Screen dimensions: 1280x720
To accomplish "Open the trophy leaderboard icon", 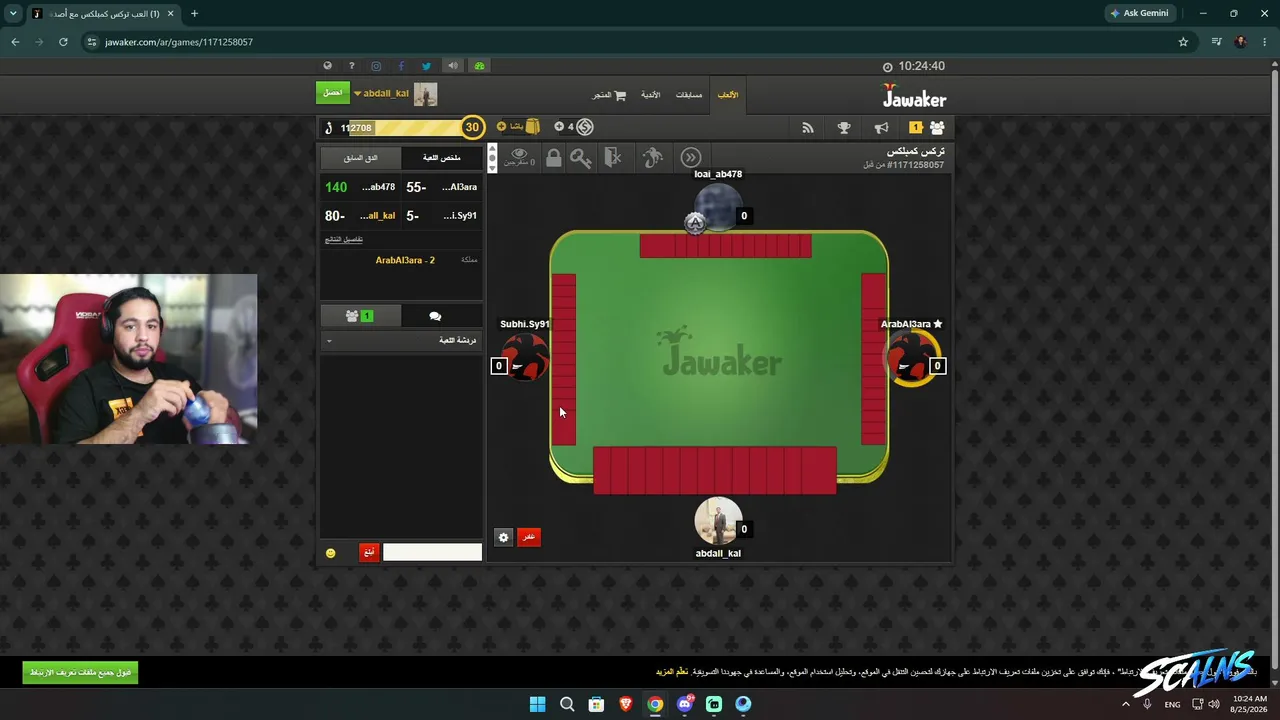I will tap(844, 128).
